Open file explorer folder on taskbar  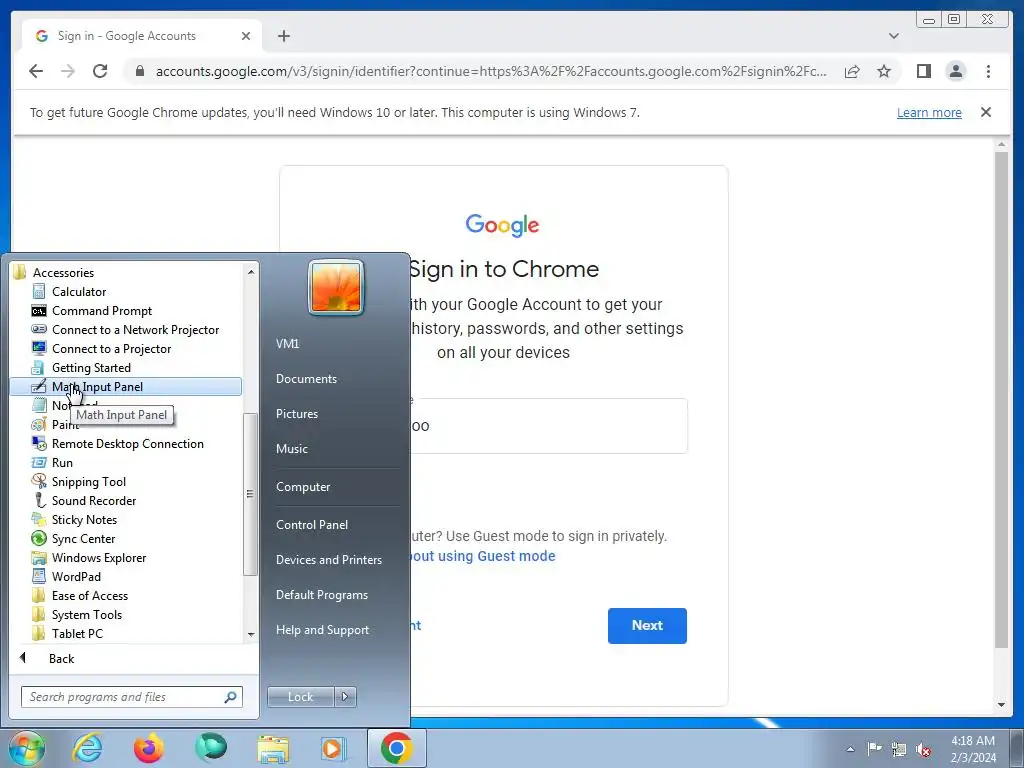point(272,748)
